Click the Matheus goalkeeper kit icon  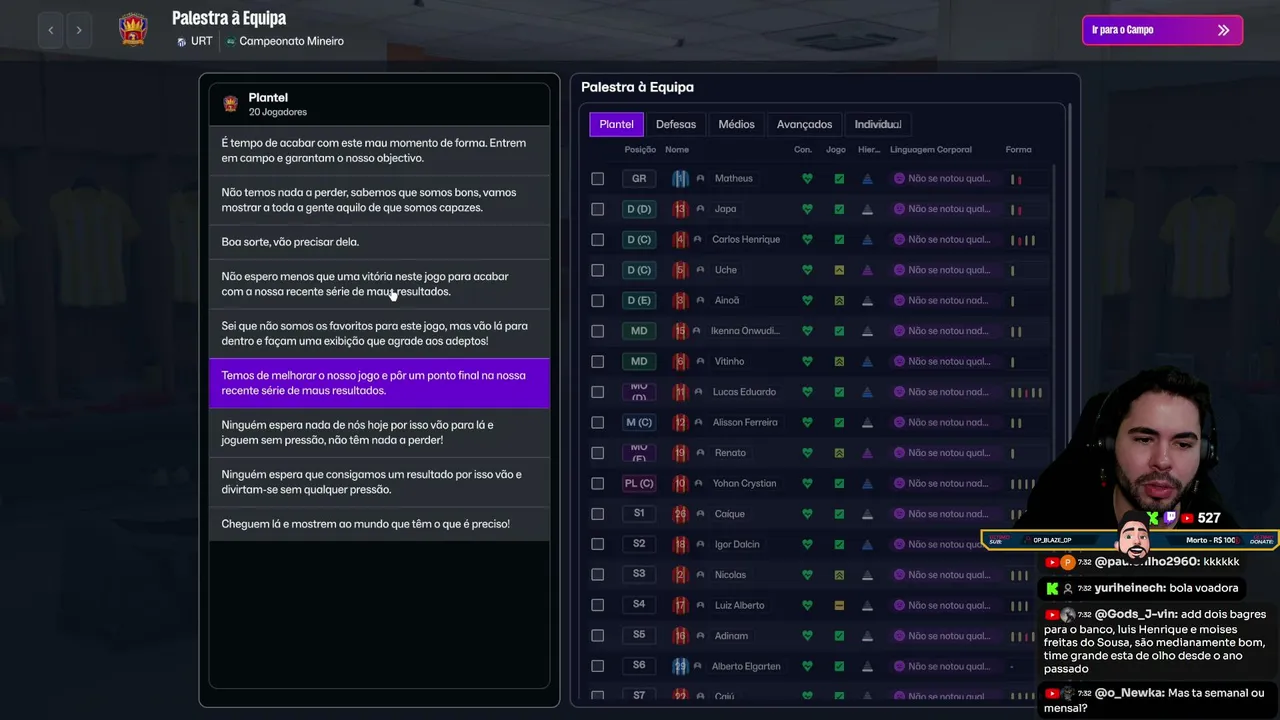[681, 179]
